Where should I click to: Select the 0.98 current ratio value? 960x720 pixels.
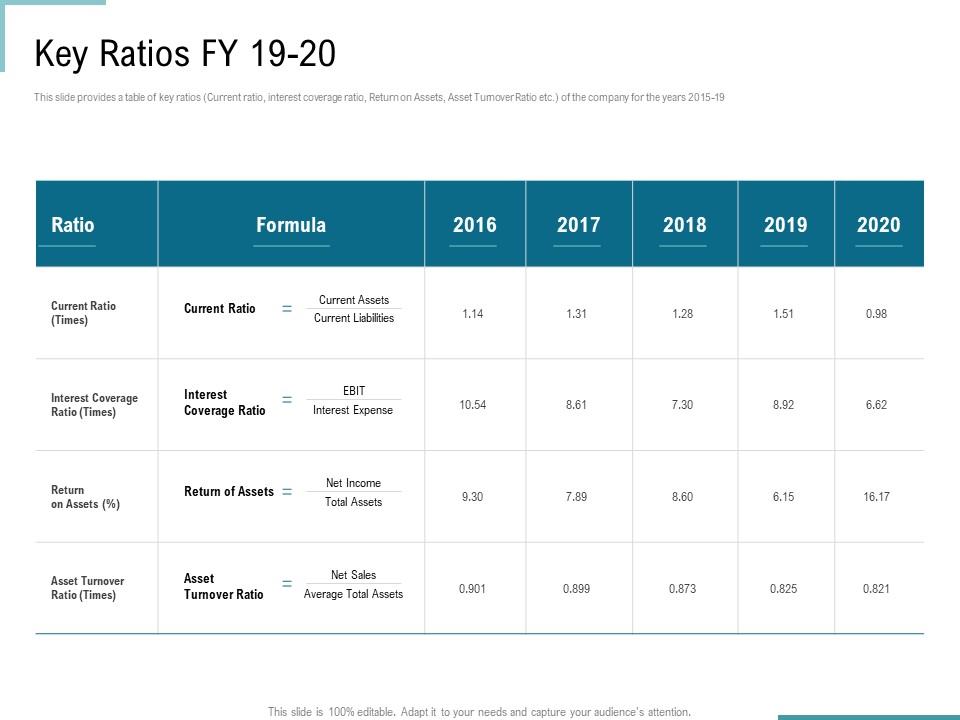(x=876, y=313)
